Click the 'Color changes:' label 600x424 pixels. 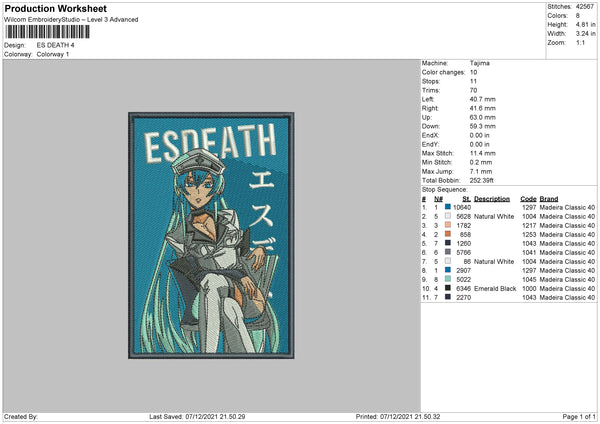tap(443, 72)
